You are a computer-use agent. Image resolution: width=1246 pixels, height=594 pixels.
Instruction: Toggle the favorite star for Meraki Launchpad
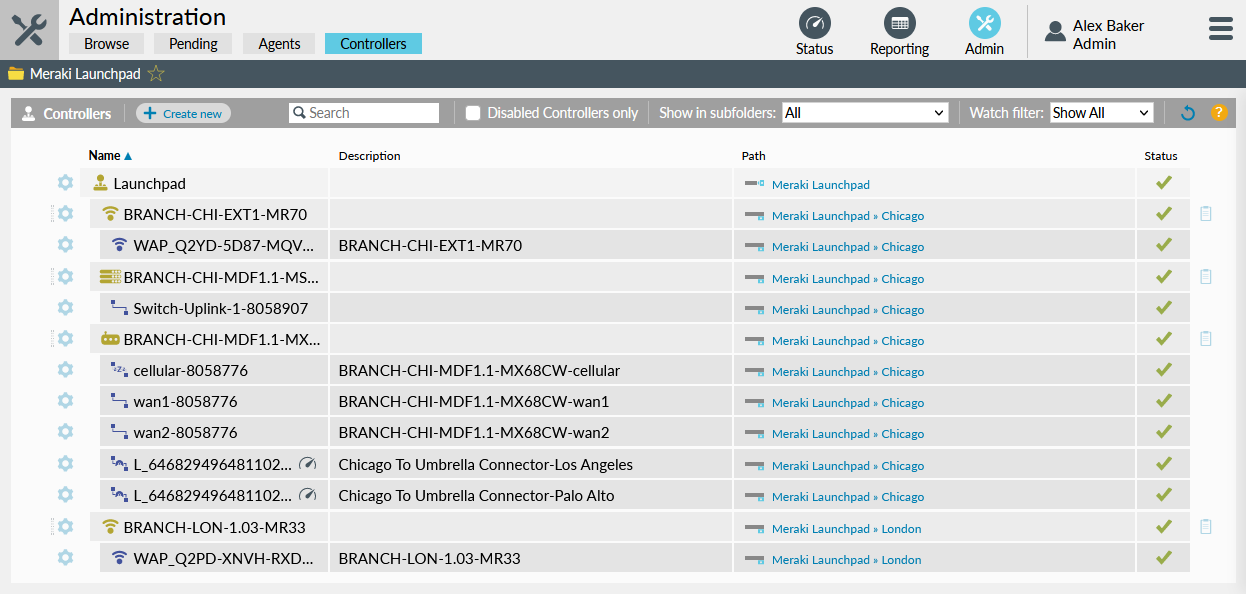156,73
